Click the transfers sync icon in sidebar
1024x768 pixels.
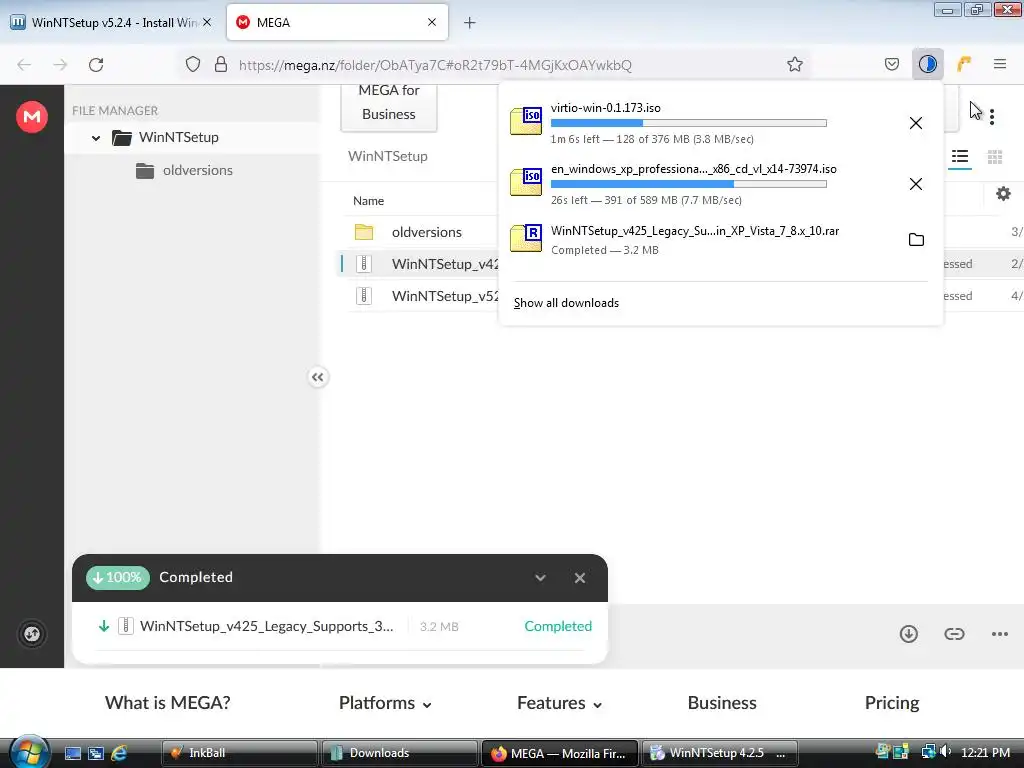pos(32,634)
